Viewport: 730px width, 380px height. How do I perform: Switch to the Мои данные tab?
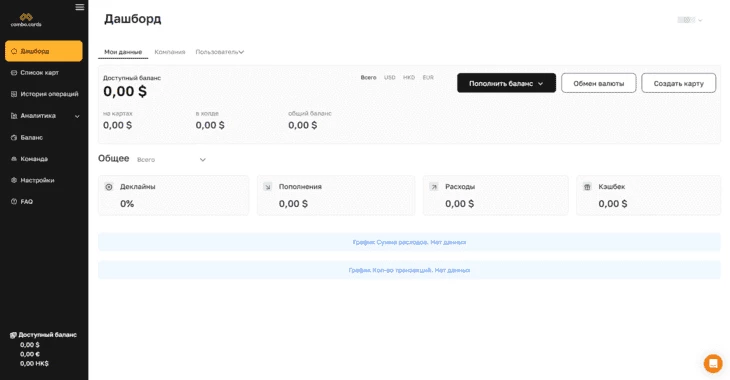coord(123,52)
